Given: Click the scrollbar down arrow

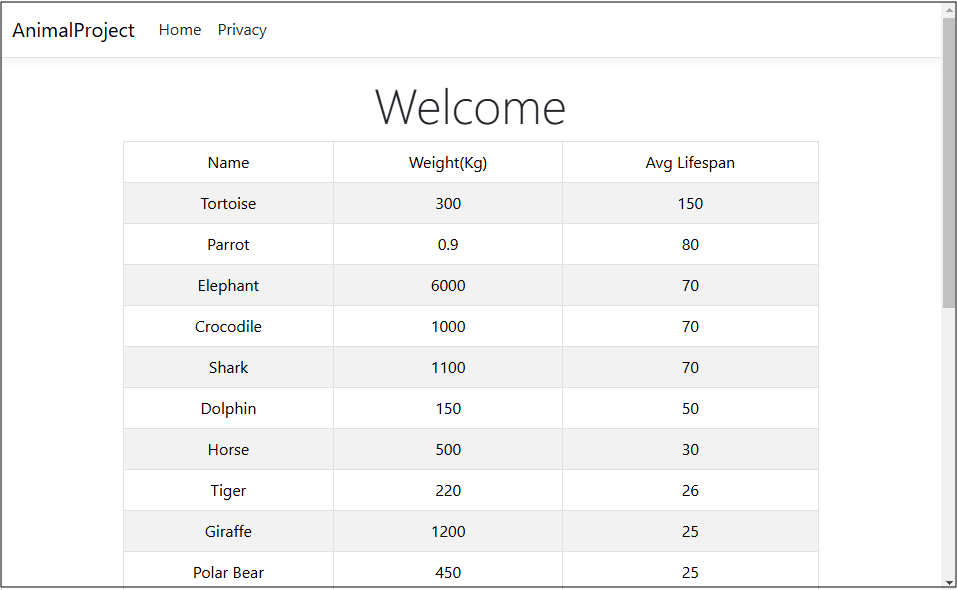Looking at the screenshot, I should (x=948, y=581).
